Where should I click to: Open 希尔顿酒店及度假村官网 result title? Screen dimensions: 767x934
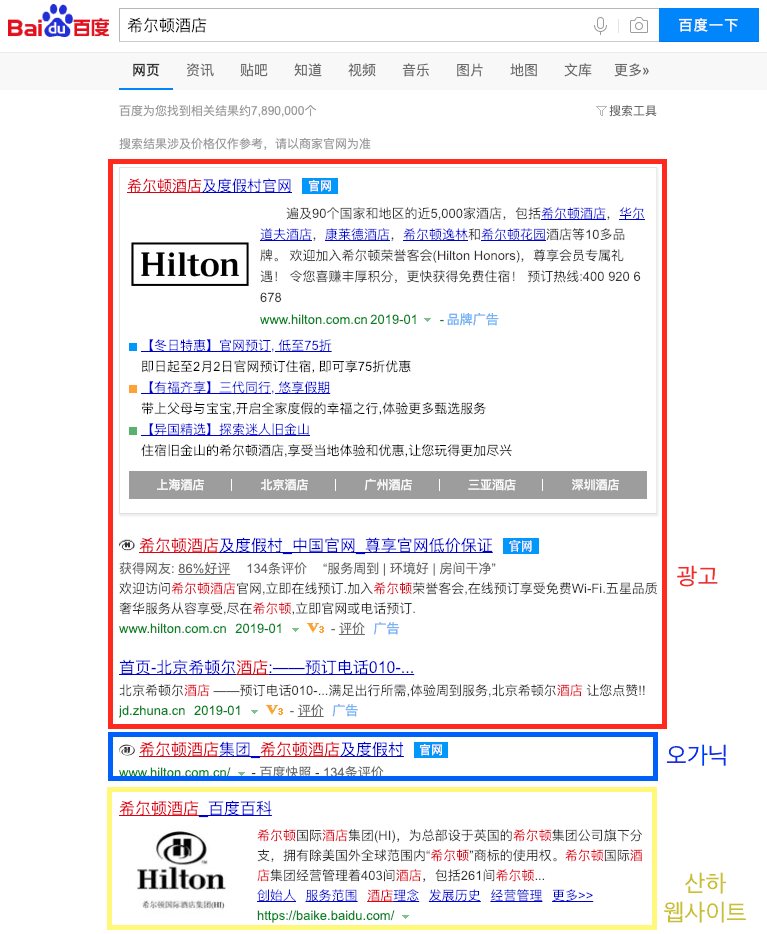[x=209, y=186]
